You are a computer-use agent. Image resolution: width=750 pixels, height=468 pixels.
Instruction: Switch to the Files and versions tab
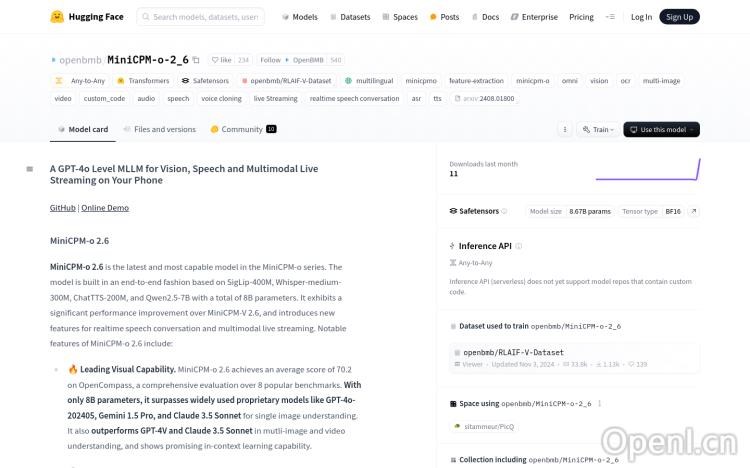tap(159, 129)
